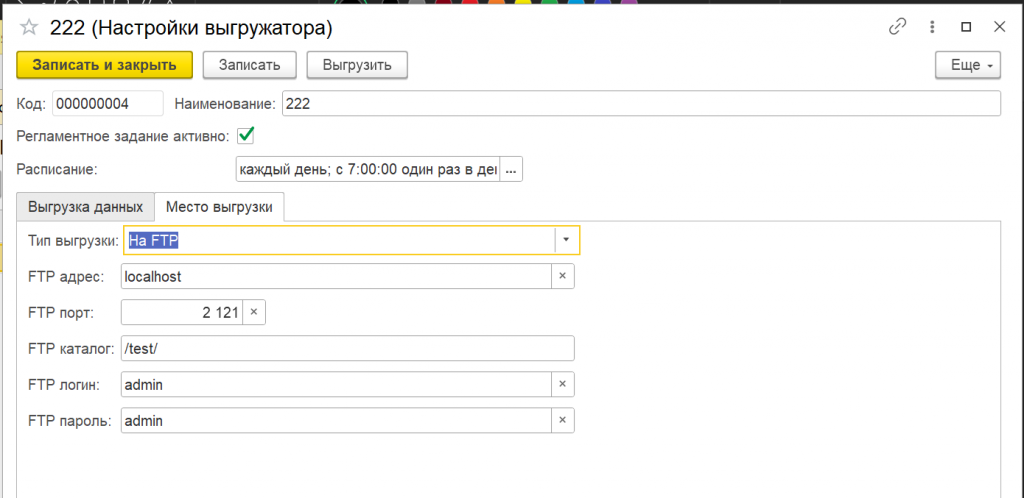Click Записать и закрыть button
1024x498 pixels.
click(x=104, y=65)
